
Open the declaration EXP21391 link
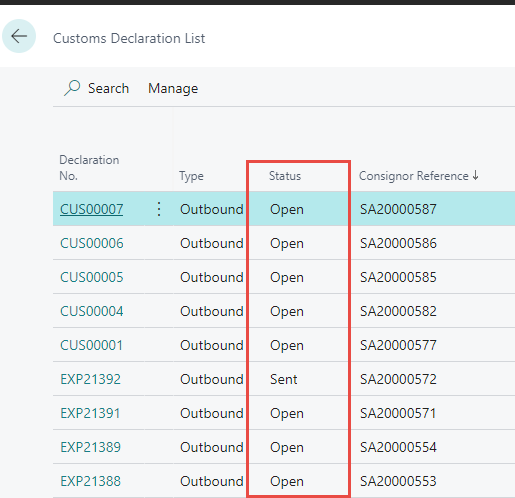pos(90,413)
